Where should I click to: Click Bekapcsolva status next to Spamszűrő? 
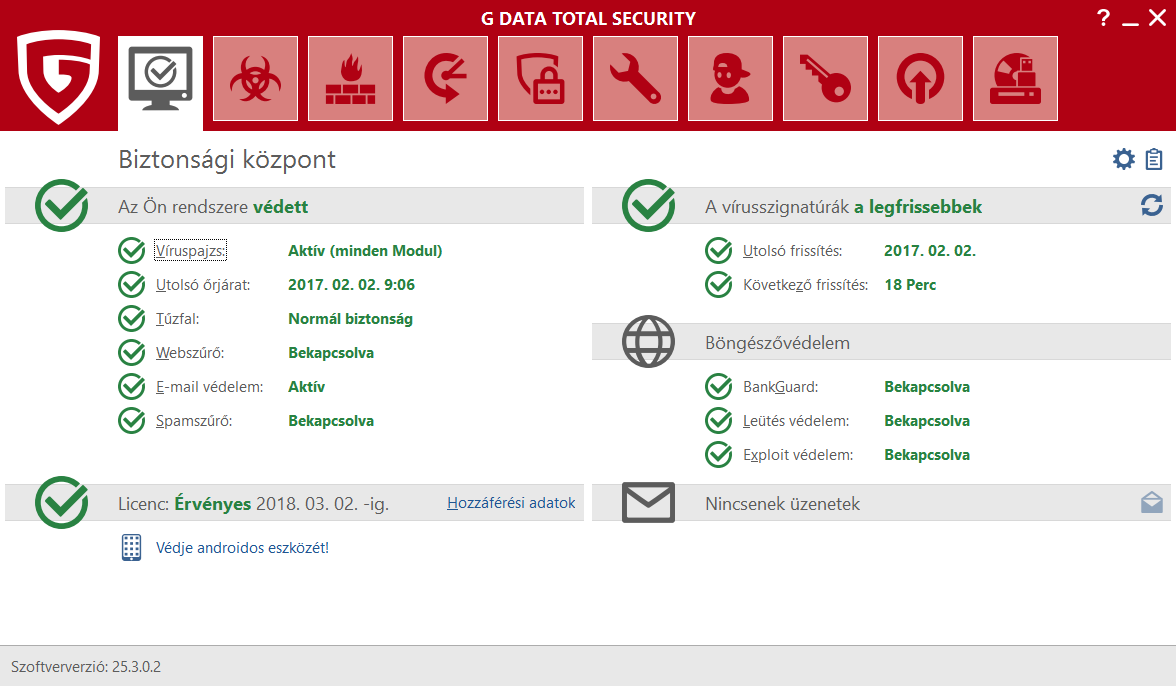coord(331,421)
